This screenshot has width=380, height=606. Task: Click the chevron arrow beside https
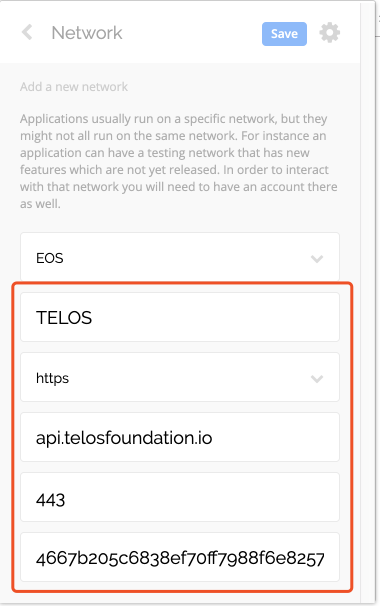click(317, 379)
